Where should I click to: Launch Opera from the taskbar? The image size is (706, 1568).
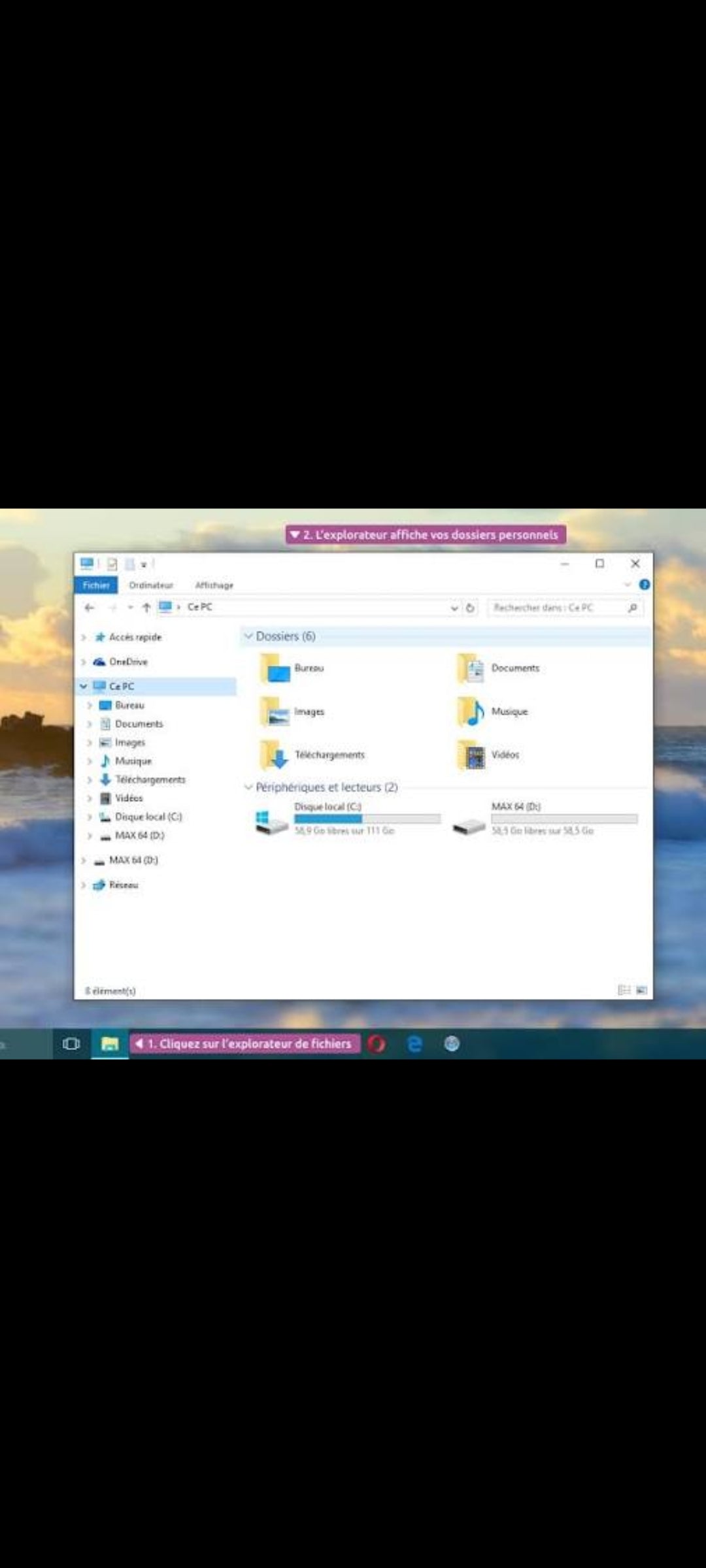coord(377,1044)
